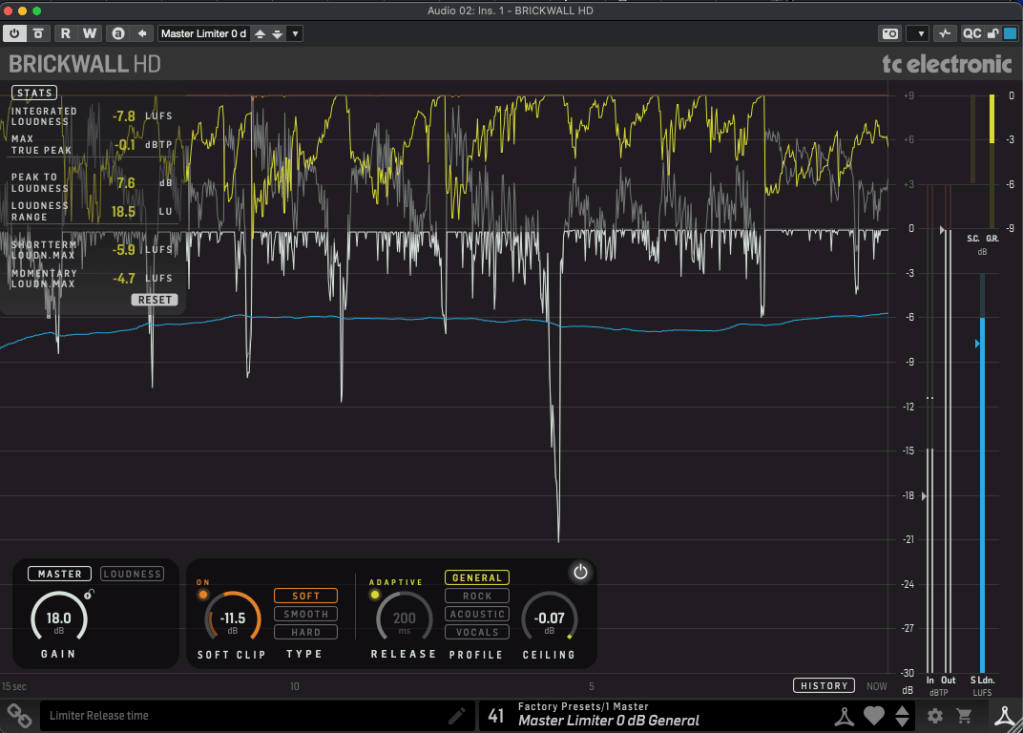Step presets using the up/down arrows near heart
Image resolution: width=1023 pixels, height=733 pixels.
click(902, 715)
